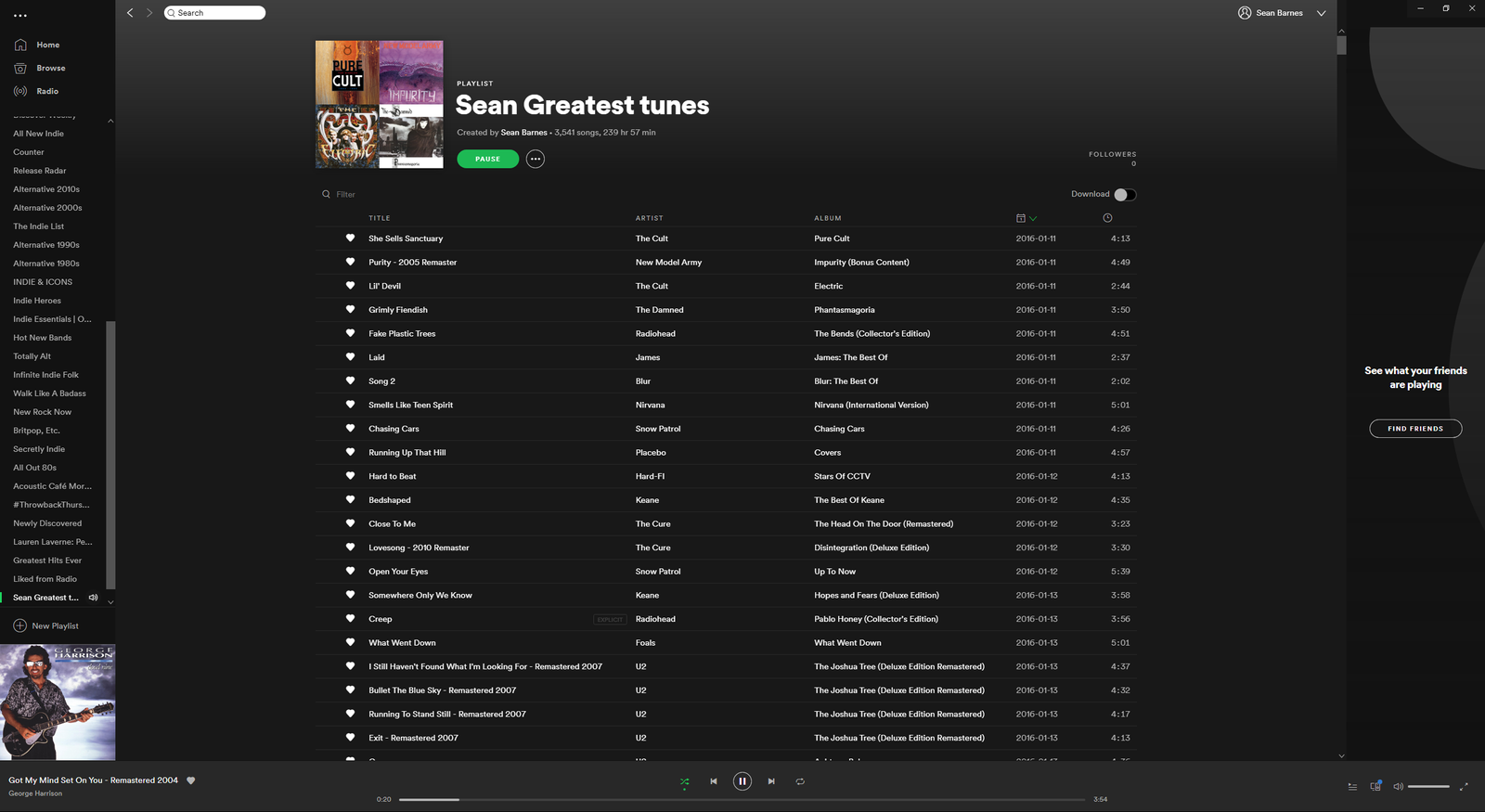The width and height of the screenshot is (1485, 812).
Task: Click the playlist Filter field
Action: click(x=345, y=194)
